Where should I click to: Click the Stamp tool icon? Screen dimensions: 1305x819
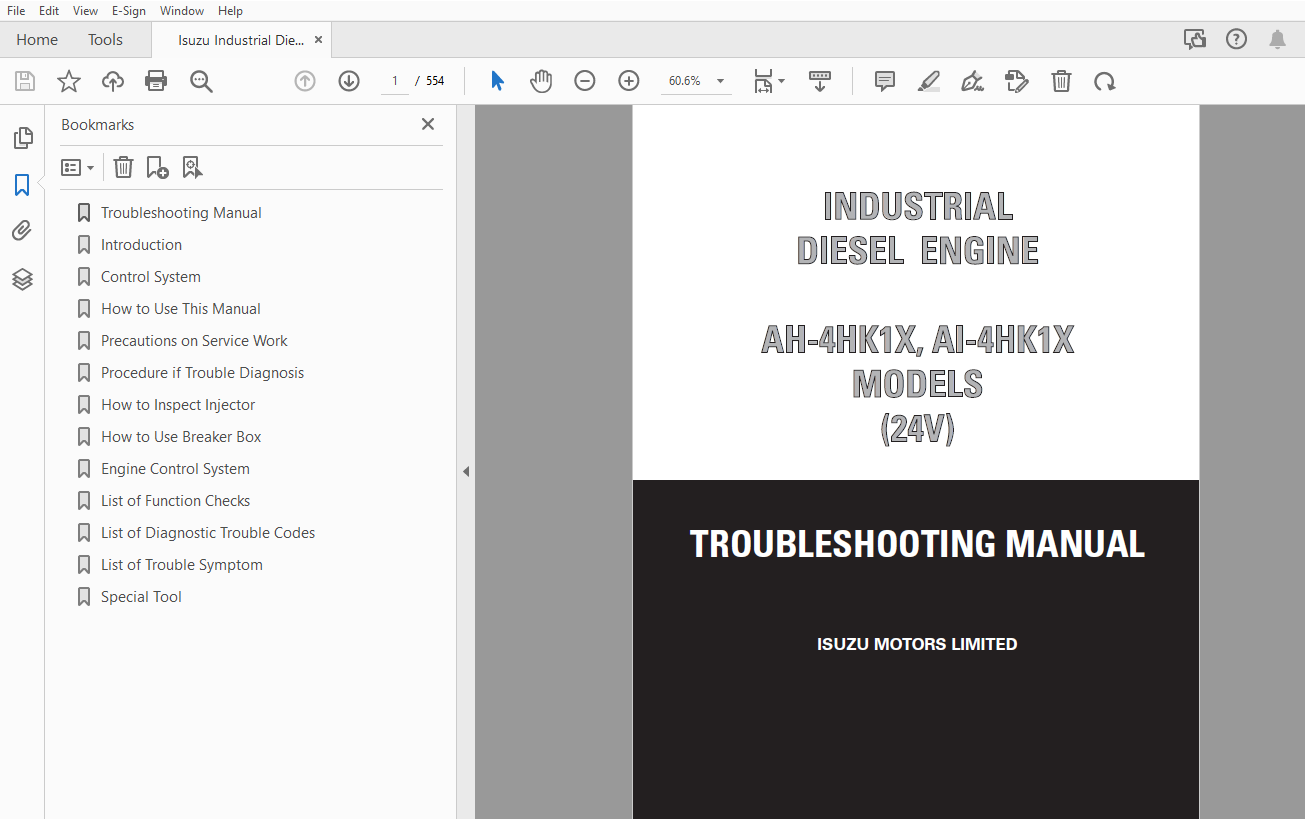point(1017,81)
